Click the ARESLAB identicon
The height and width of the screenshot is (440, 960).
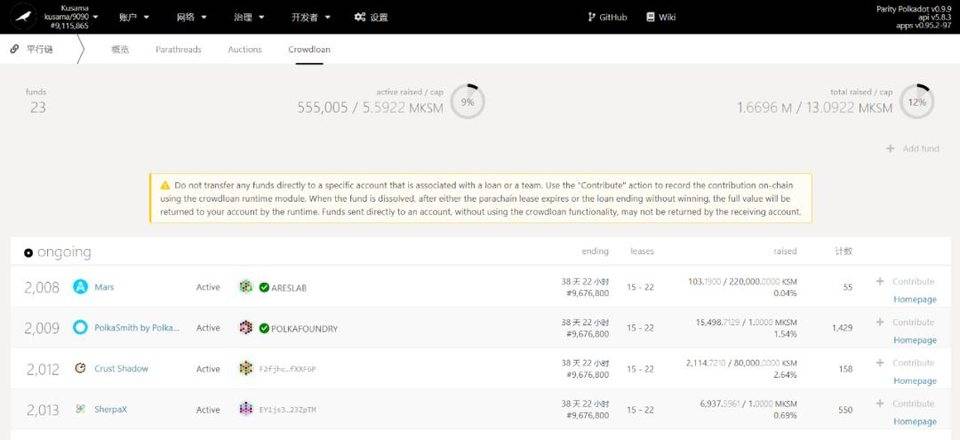(x=246, y=286)
